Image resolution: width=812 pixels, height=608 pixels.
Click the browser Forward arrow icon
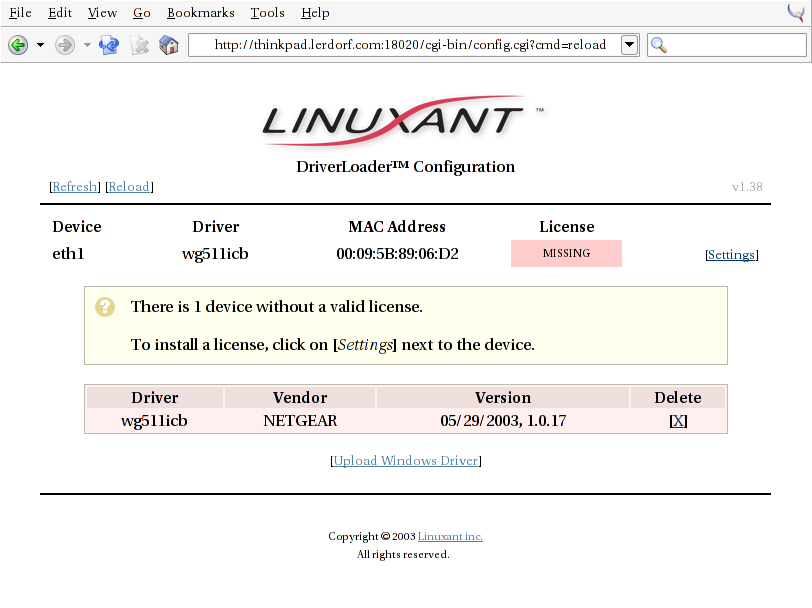pos(65,45)
